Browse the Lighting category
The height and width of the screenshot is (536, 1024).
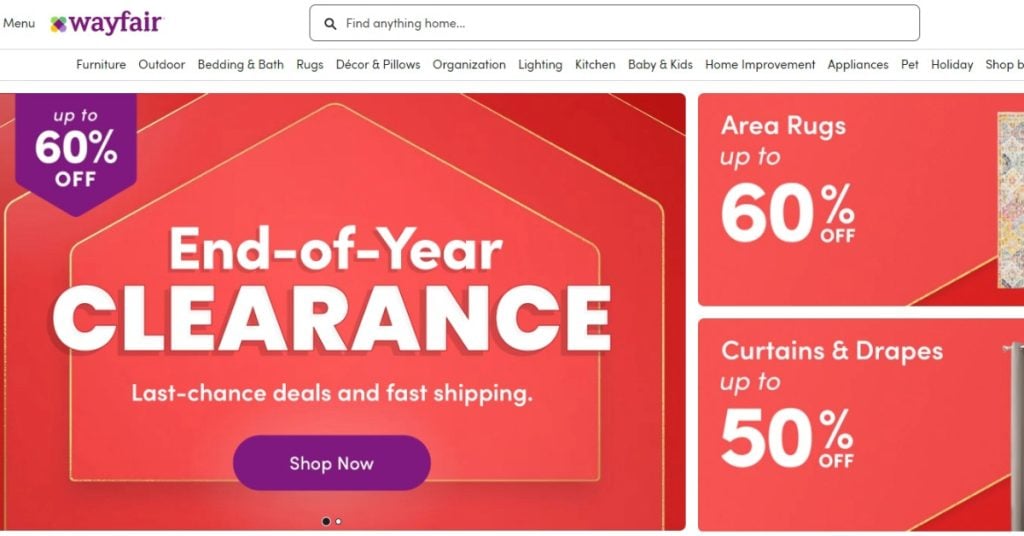(x=540, y=65)
